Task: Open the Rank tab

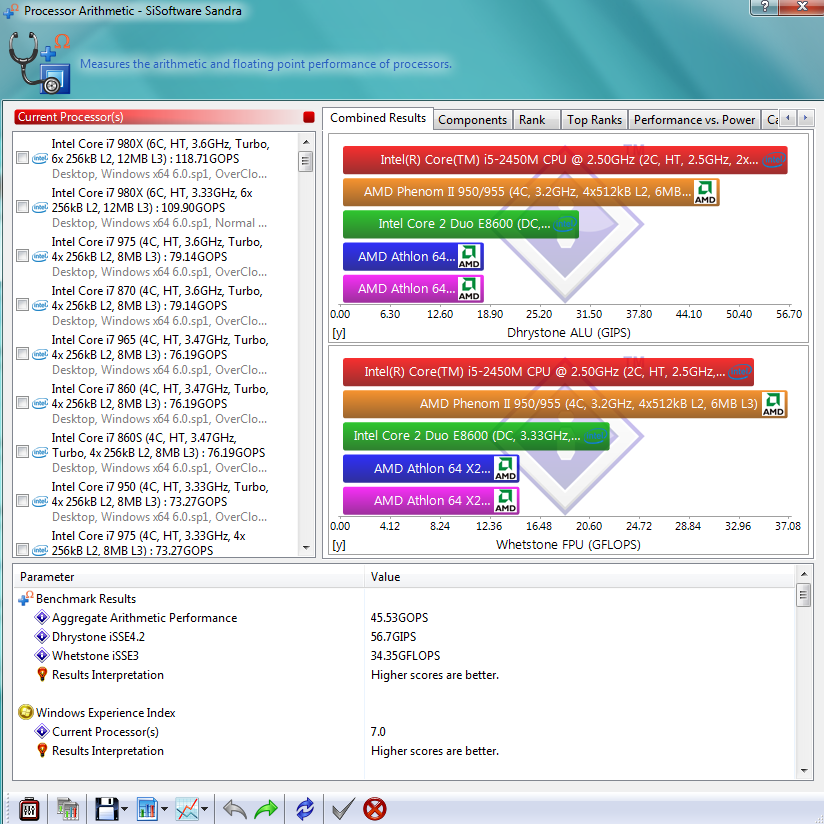Action: coord(535,120)
